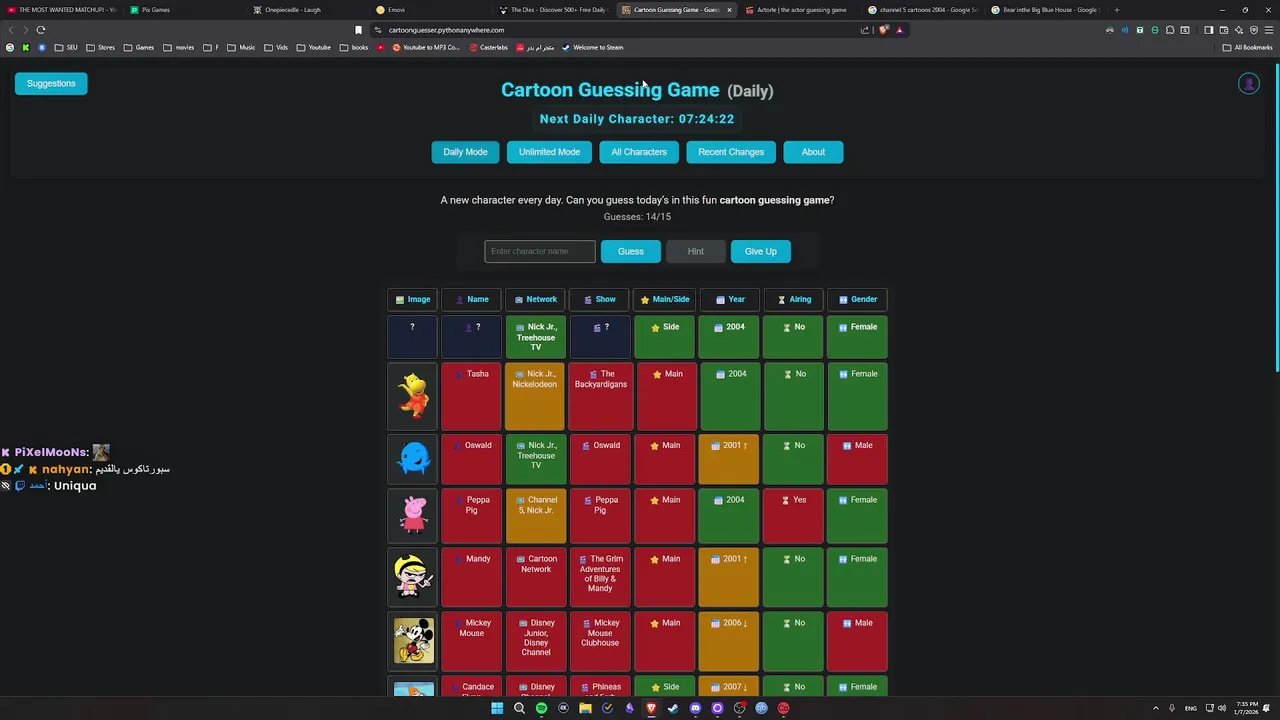Switch to Bear inthe Big Blue House tab
This screenshot has width=1280, height=720.
click(x=1045, y=10)
